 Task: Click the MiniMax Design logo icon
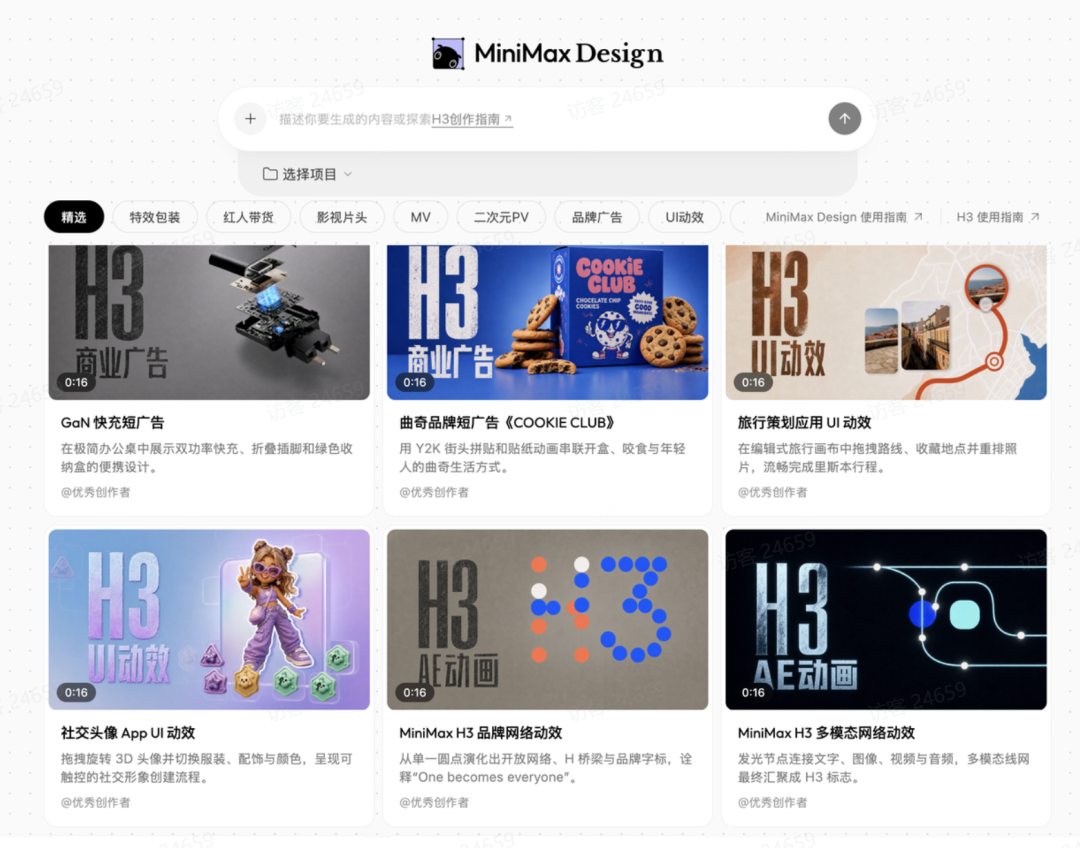pos(448,53)
